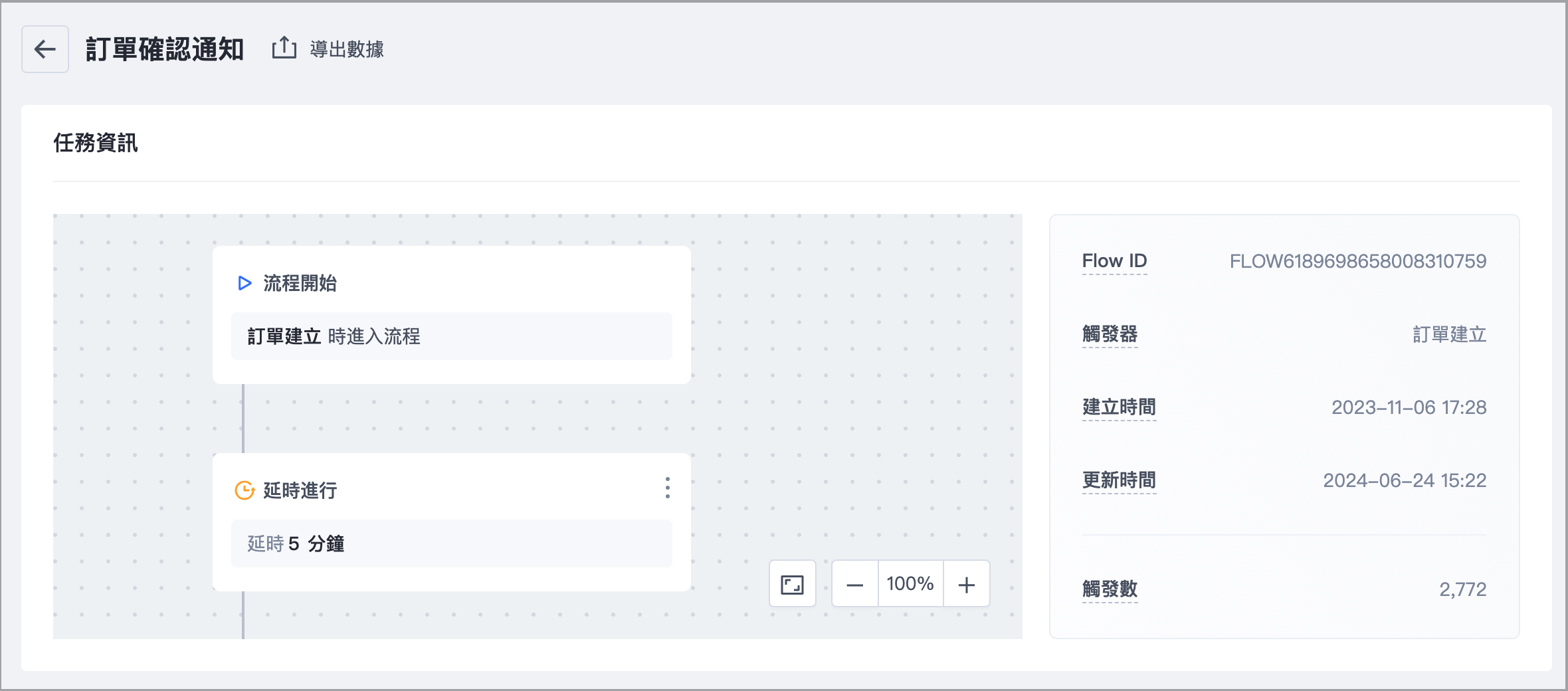Image resolution: width=1568 pixels, height=691 pixels.
Task: Click the play icon on 流程開始 node
Action: click(245, 283)
